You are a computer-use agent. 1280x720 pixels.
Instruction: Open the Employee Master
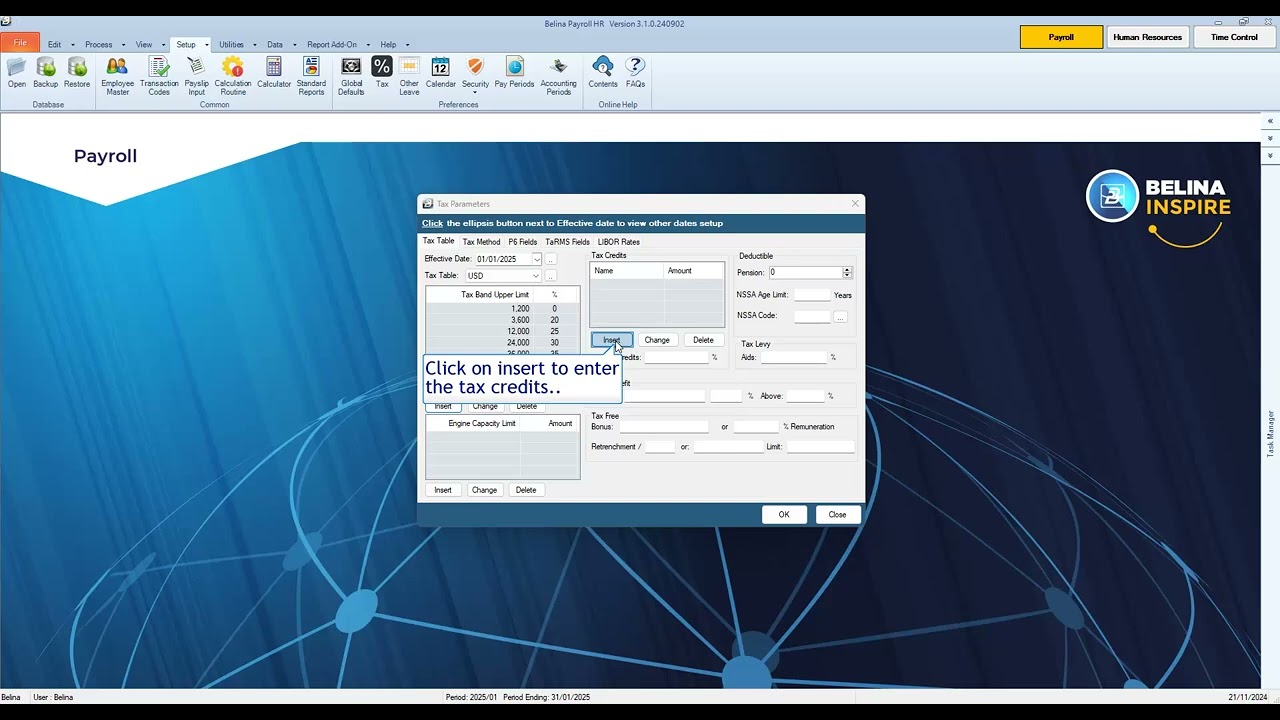[118, 77]
